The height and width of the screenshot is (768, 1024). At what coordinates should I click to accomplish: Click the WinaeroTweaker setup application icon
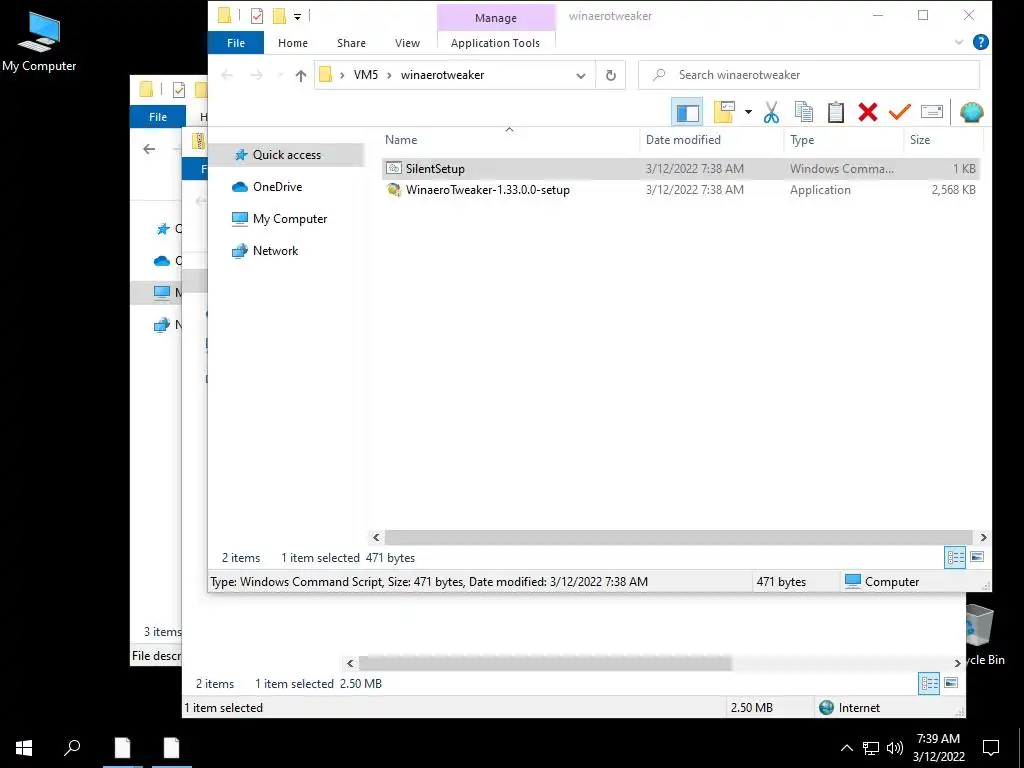394,190
